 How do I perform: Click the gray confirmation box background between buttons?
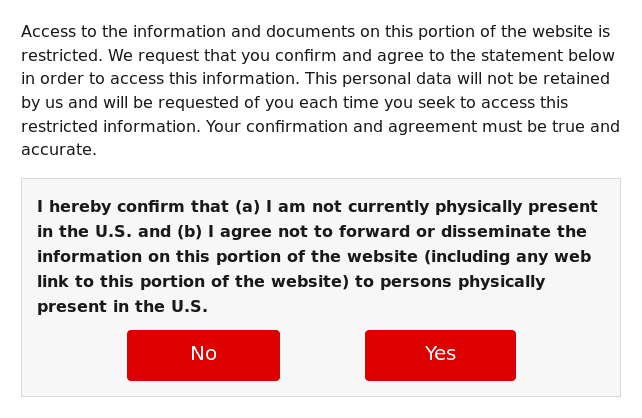click(322, 355)
